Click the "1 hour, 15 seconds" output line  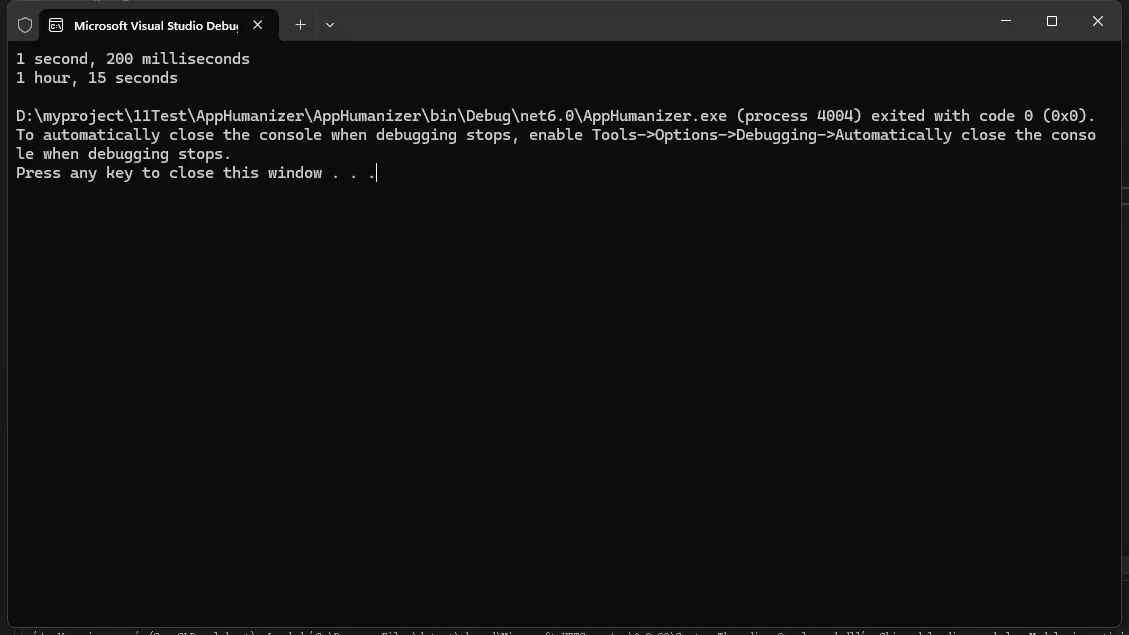[97, 78]
